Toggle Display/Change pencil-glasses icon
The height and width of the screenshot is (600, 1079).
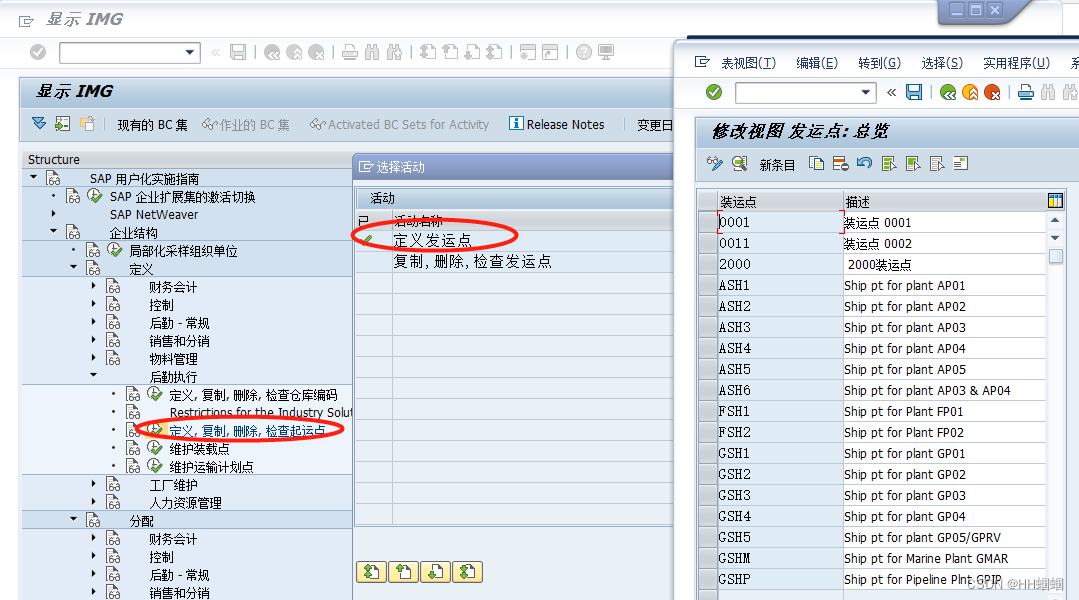point(715,164)
